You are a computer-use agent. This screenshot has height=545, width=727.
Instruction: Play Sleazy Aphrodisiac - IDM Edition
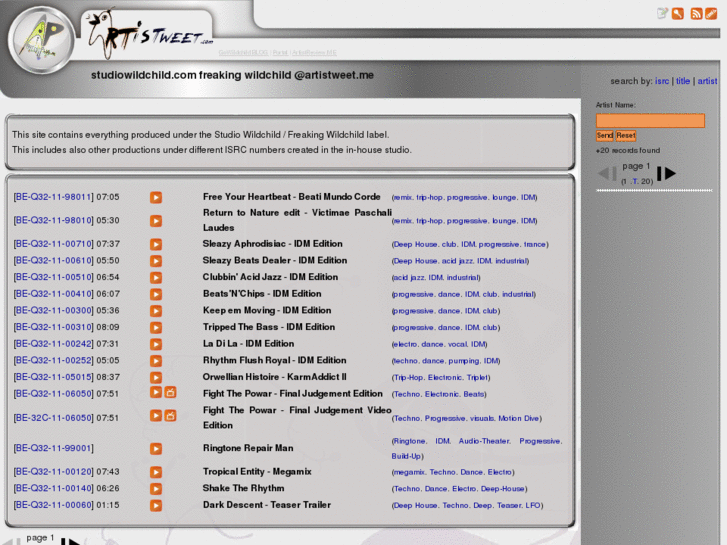156,244
